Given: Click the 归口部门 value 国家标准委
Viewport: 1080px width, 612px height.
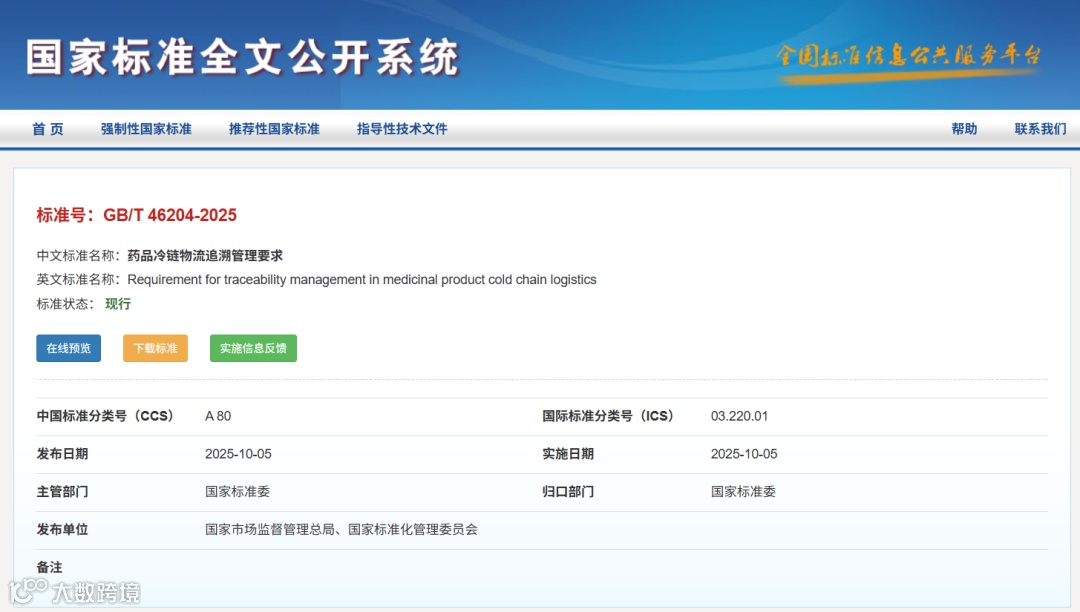Looking at the screenshot, I should pos(743,492).
